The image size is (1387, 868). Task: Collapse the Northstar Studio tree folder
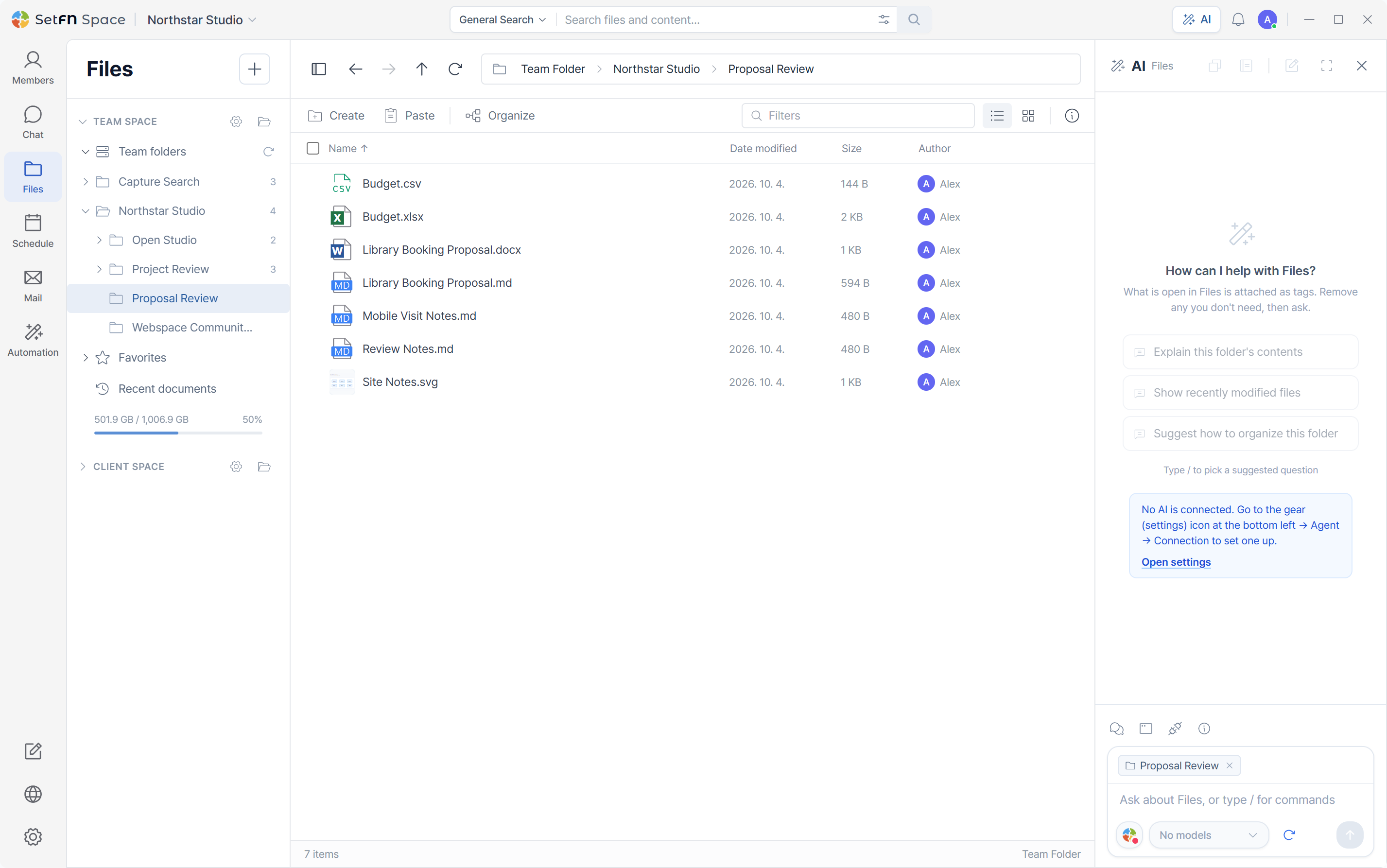(86, 211)
